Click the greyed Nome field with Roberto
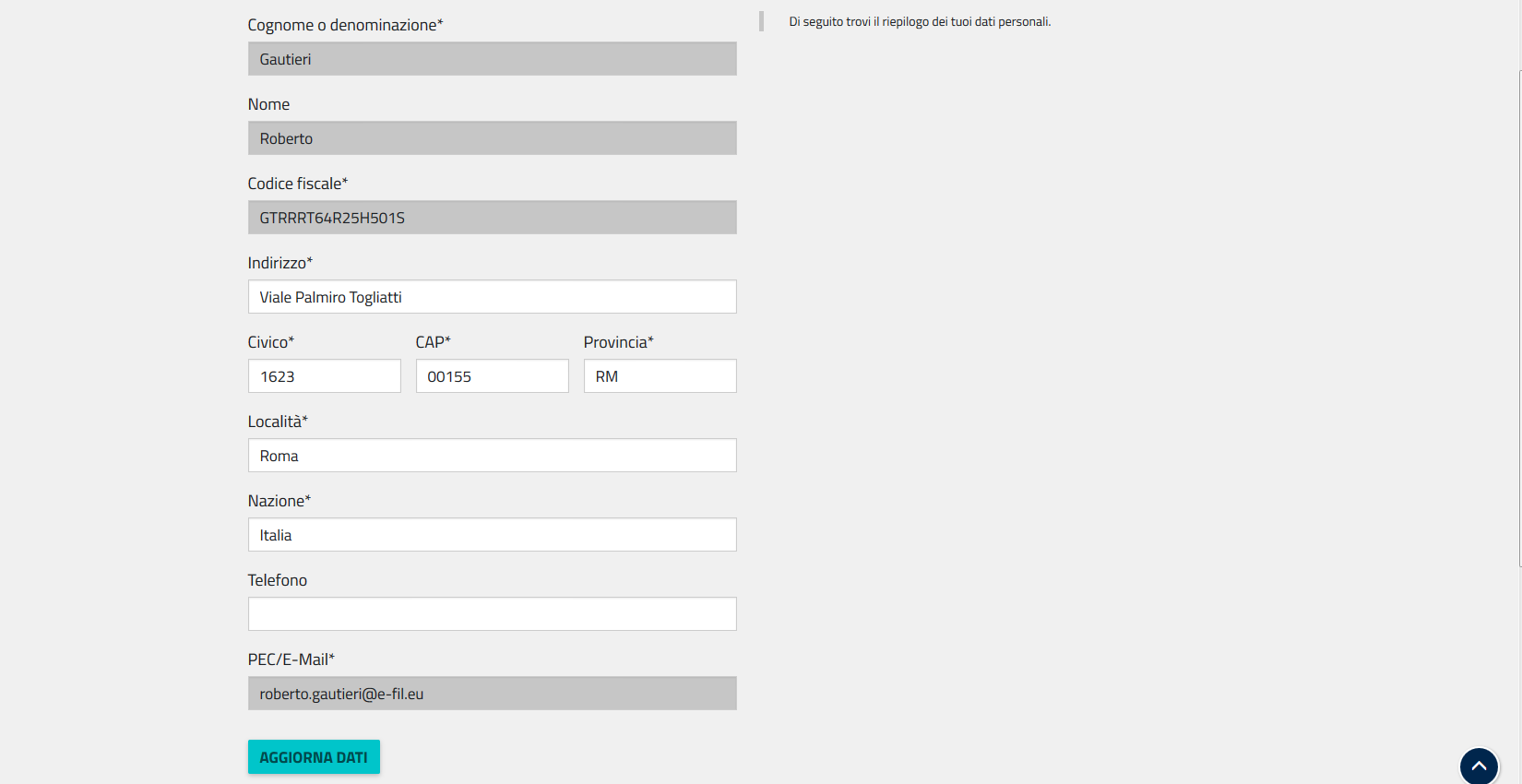Viewport: 1522px width, 784px height. tap(492, 138)
